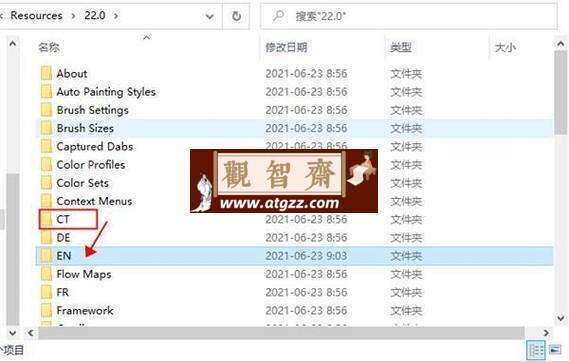Click the Framework row modified date
The height and width of the screenshot is (362, 569).
coord(306,310)
